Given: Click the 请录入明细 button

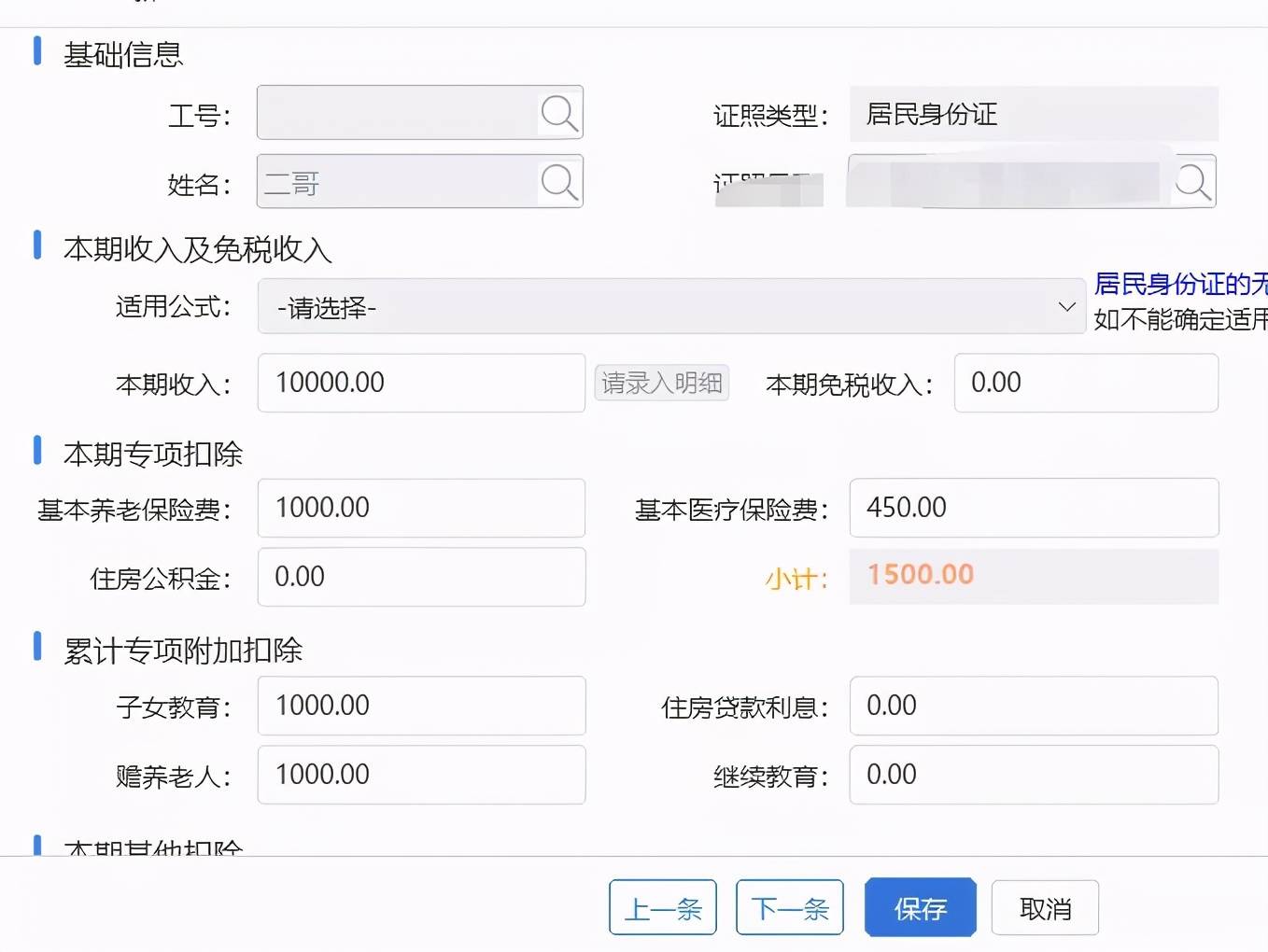Looking at the screenshot, I should (661, 383).
